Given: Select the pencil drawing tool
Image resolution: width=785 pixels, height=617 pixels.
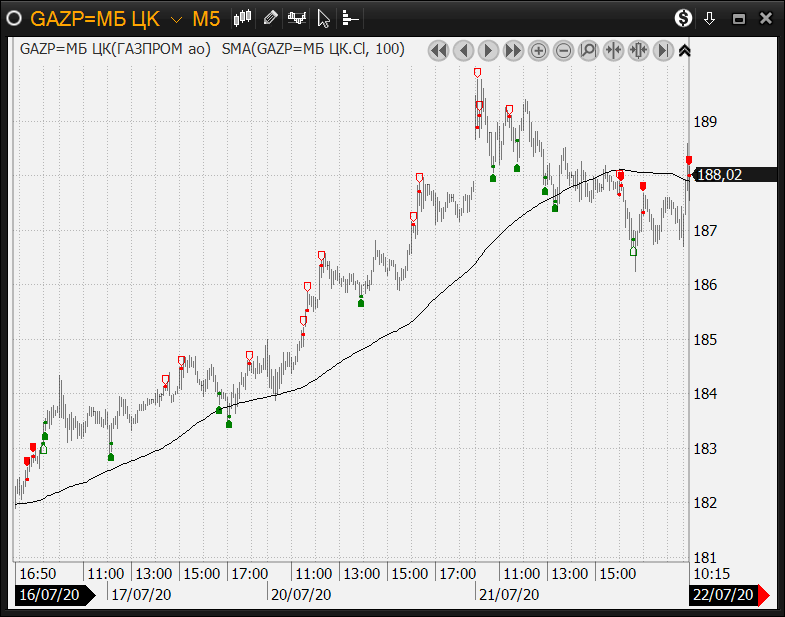Looking at the screenshot, I should point(270,18).
